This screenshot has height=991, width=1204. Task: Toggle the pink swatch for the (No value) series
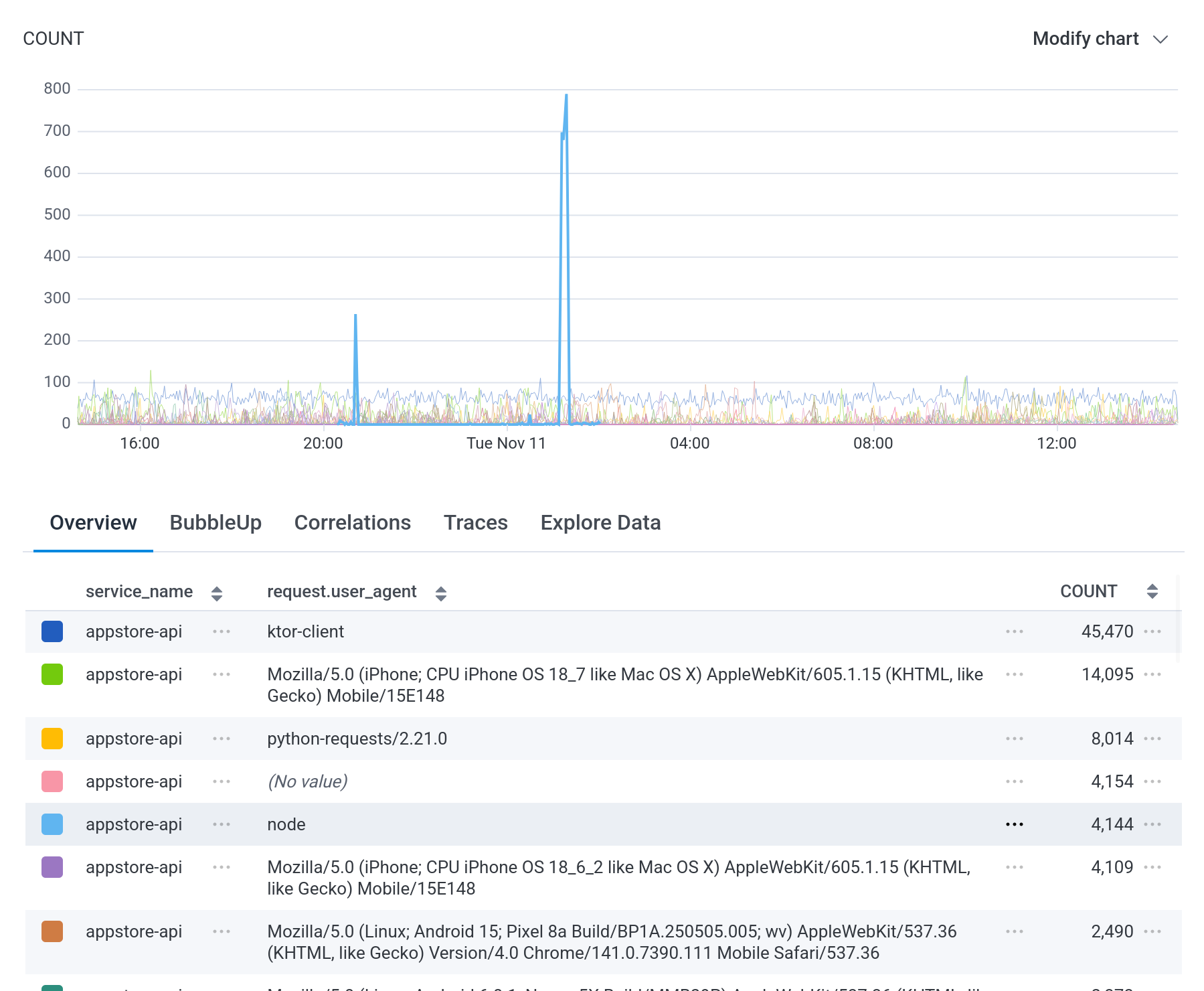(52, 781)
